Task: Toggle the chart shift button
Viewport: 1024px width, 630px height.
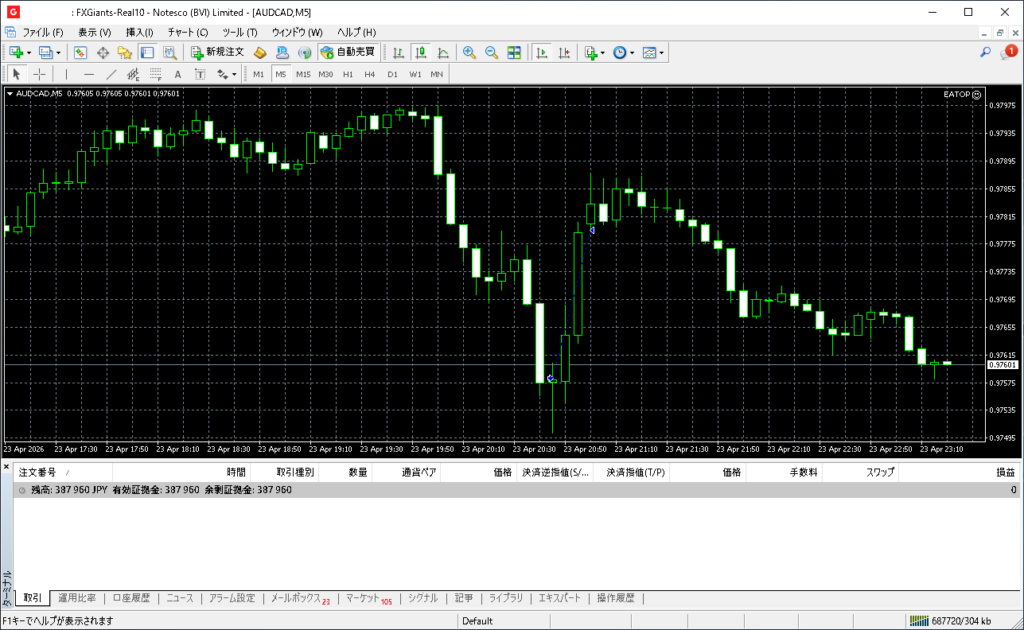Action: (565, 52)
